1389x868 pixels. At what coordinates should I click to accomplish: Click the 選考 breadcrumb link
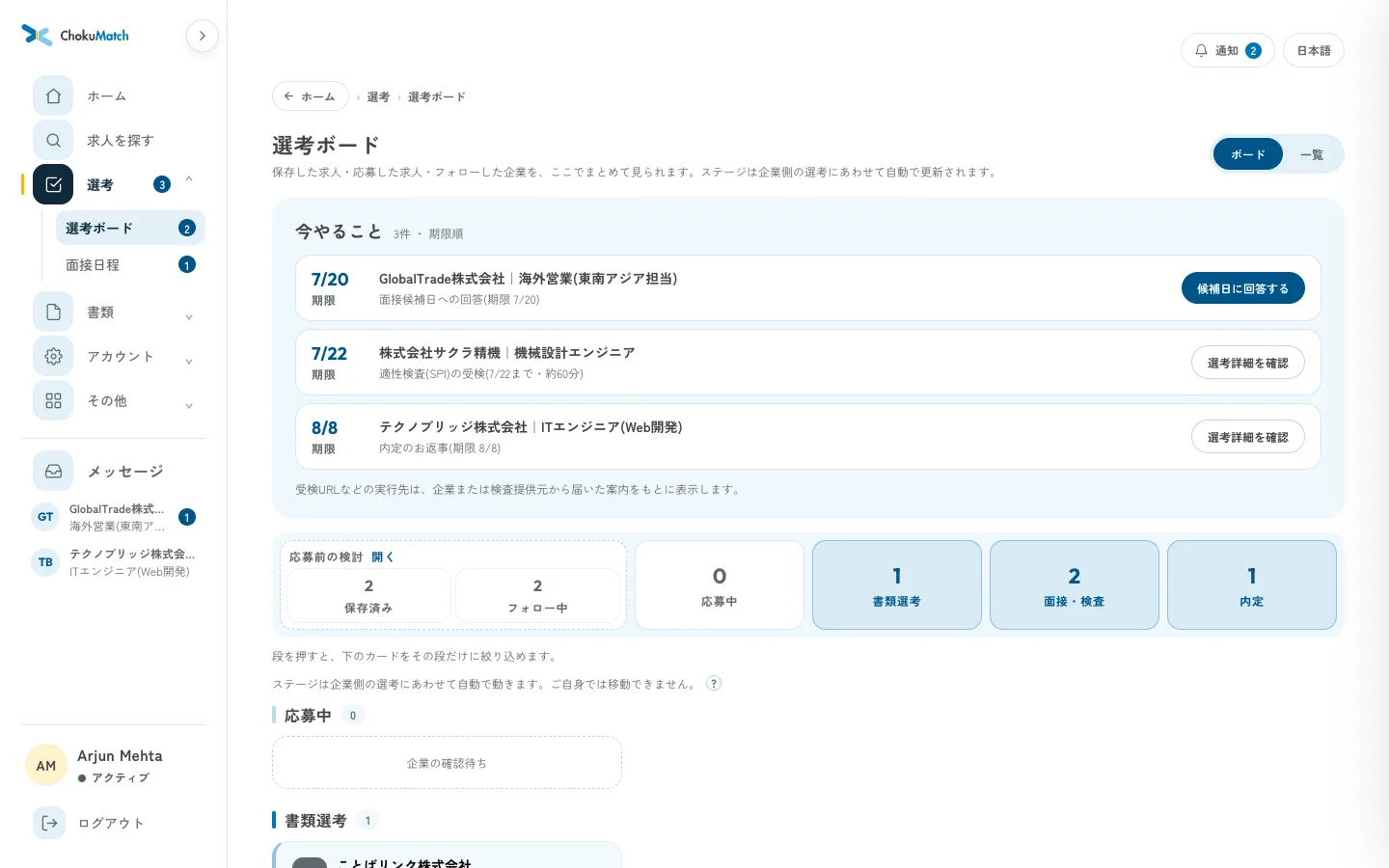(x=378, y=97)
